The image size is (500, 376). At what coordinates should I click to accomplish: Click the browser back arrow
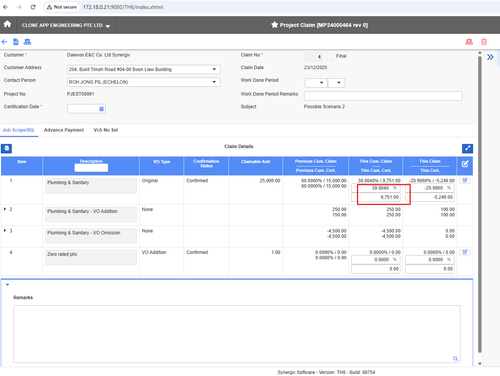click(x=5, y=7)
